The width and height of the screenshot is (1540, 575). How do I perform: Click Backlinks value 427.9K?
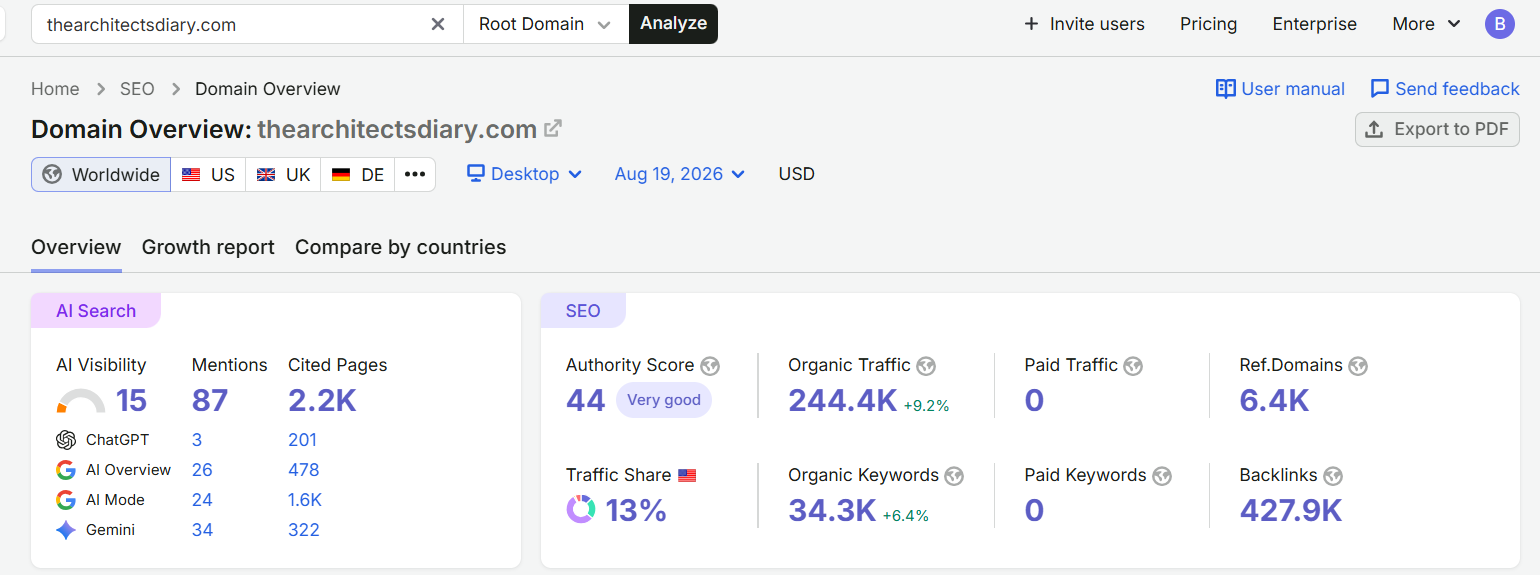(x=1291, y=511)
